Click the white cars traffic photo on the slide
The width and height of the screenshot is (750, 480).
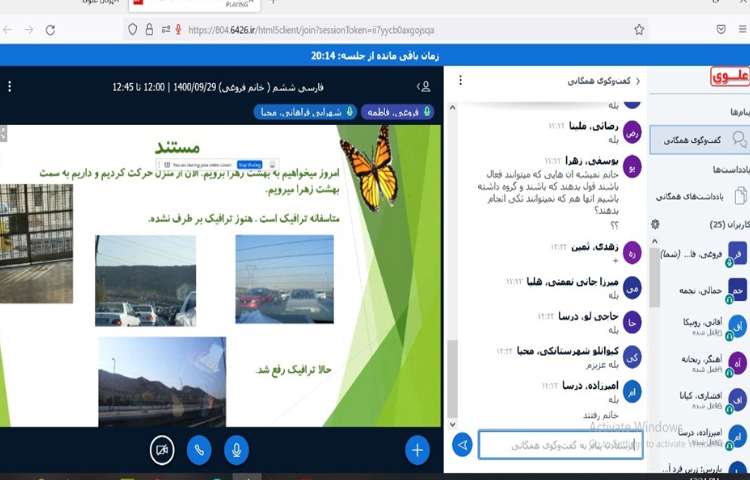tap(145, 281)
